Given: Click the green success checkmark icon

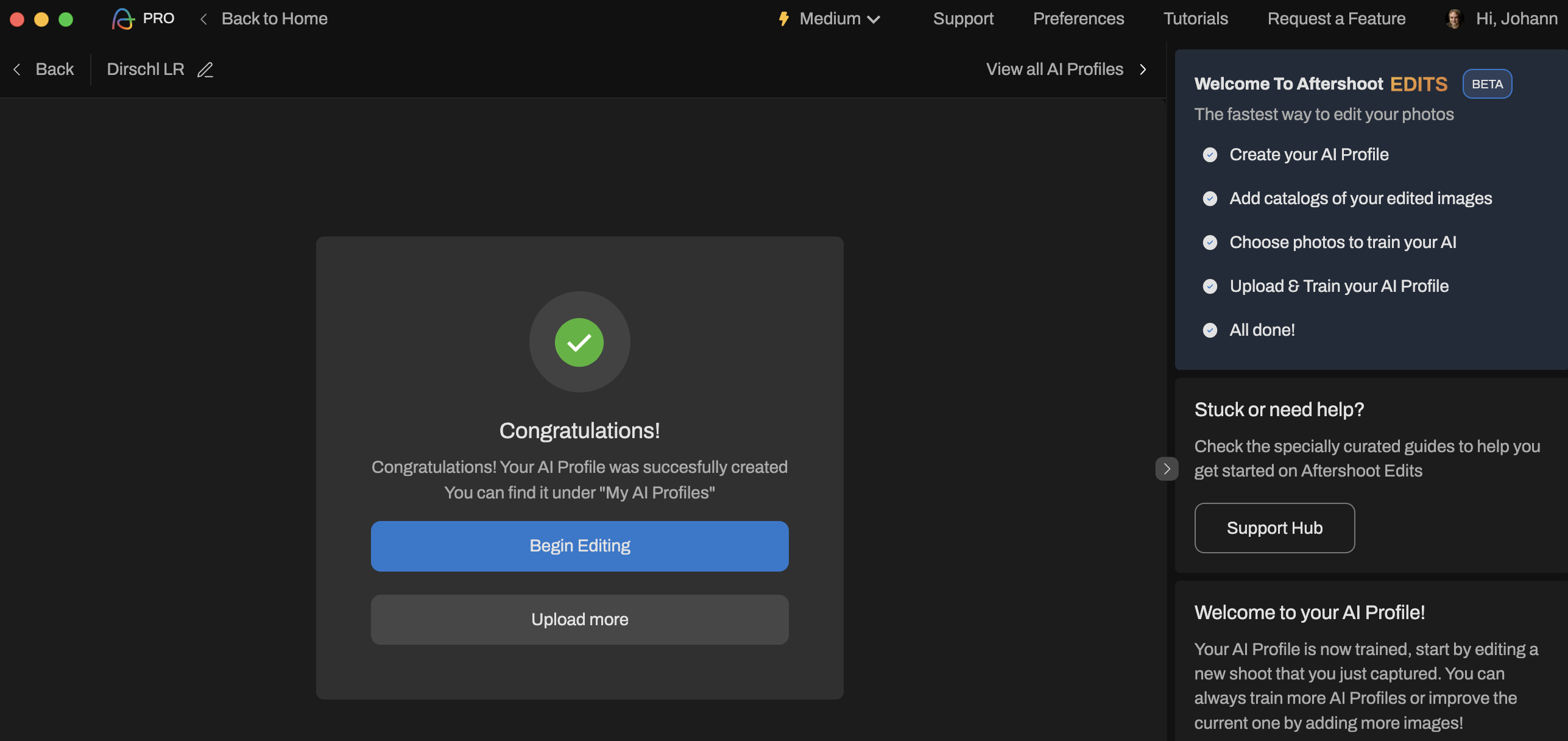Looking at the screenshot, I should pyautogui.click(x=579, y=342).
